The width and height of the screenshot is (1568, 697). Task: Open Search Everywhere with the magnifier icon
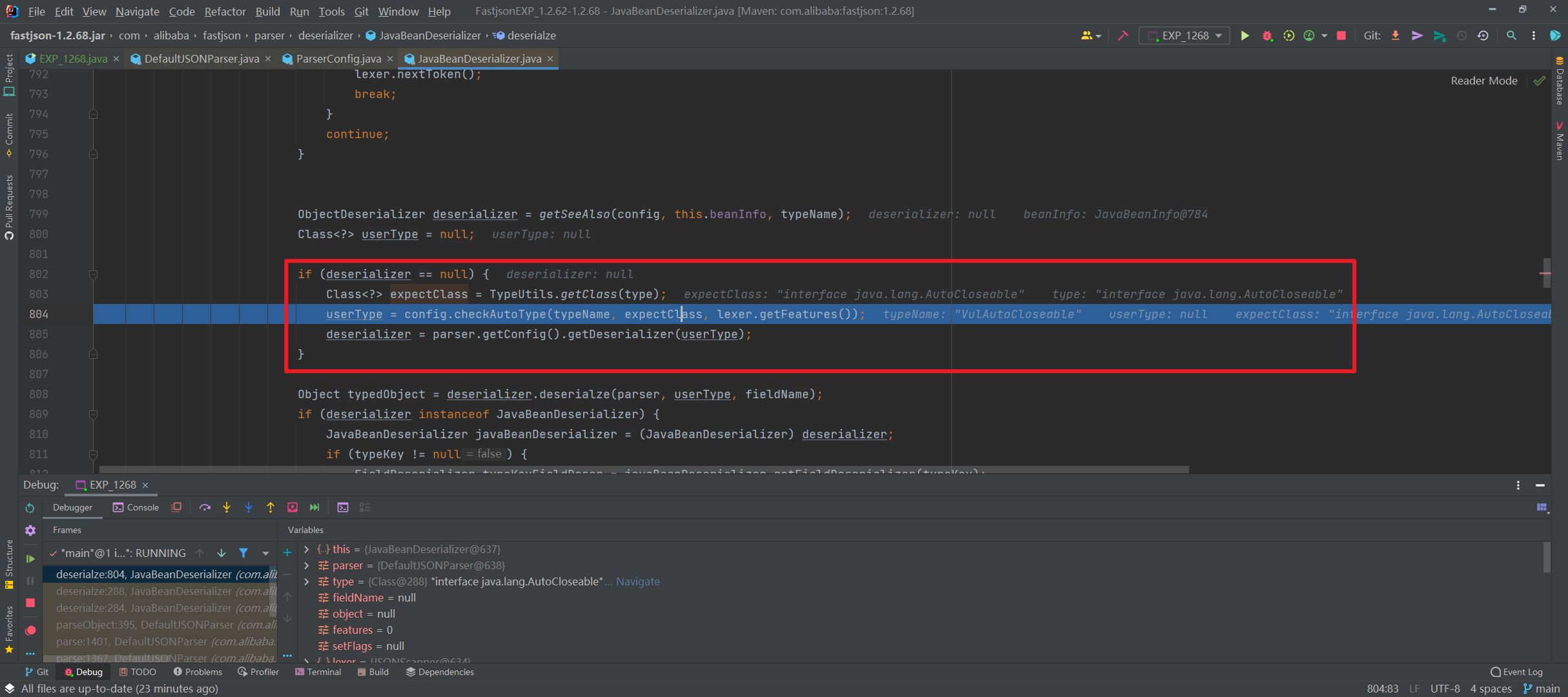coord(1511,35)
